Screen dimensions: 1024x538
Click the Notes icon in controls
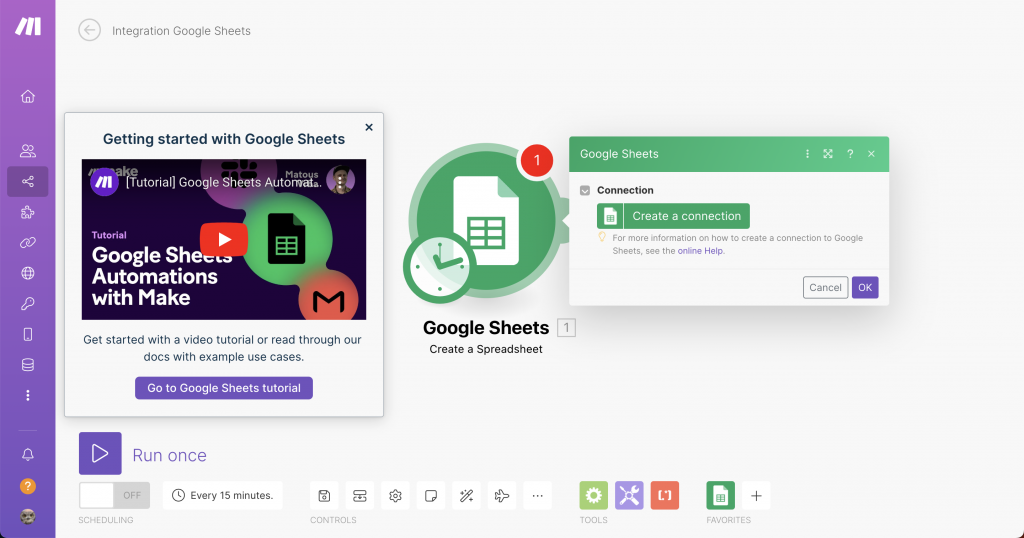(x=431, y=496)
